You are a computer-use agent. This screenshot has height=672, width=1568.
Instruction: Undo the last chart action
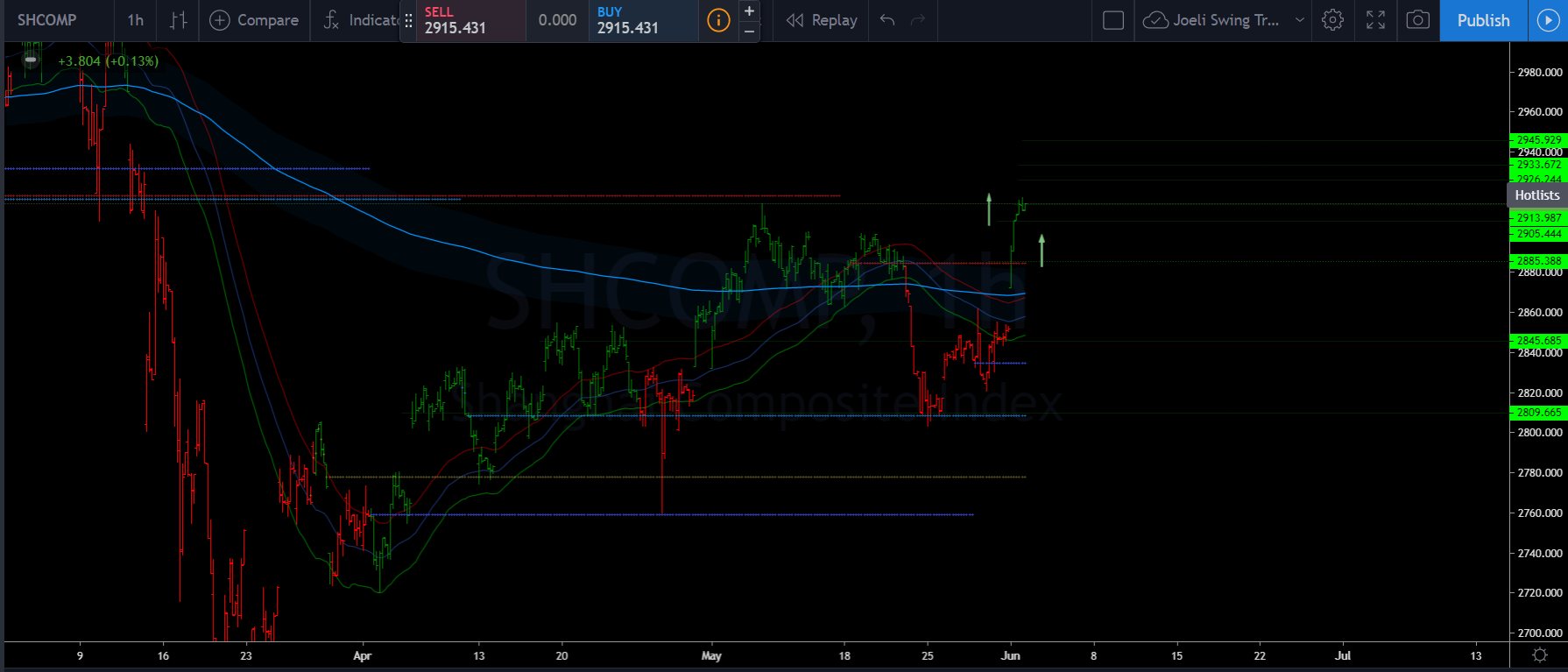coord(887,20)
